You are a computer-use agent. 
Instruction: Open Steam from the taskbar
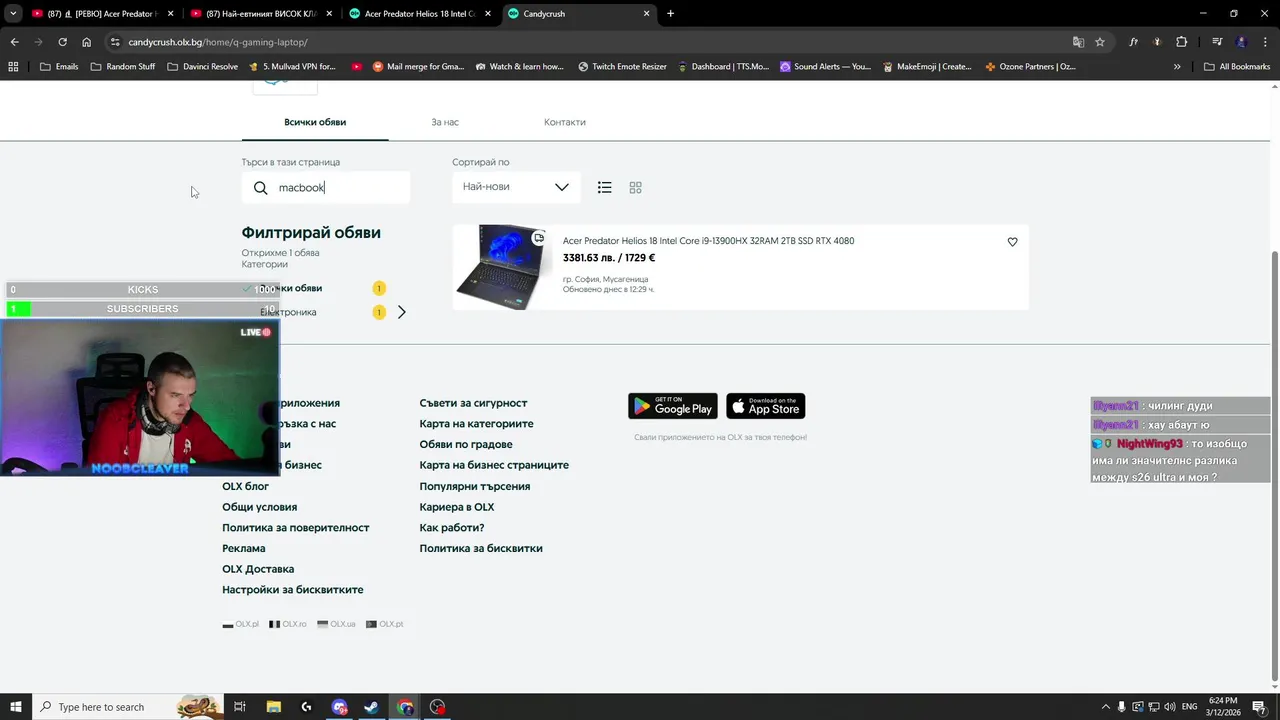(371, 707)
